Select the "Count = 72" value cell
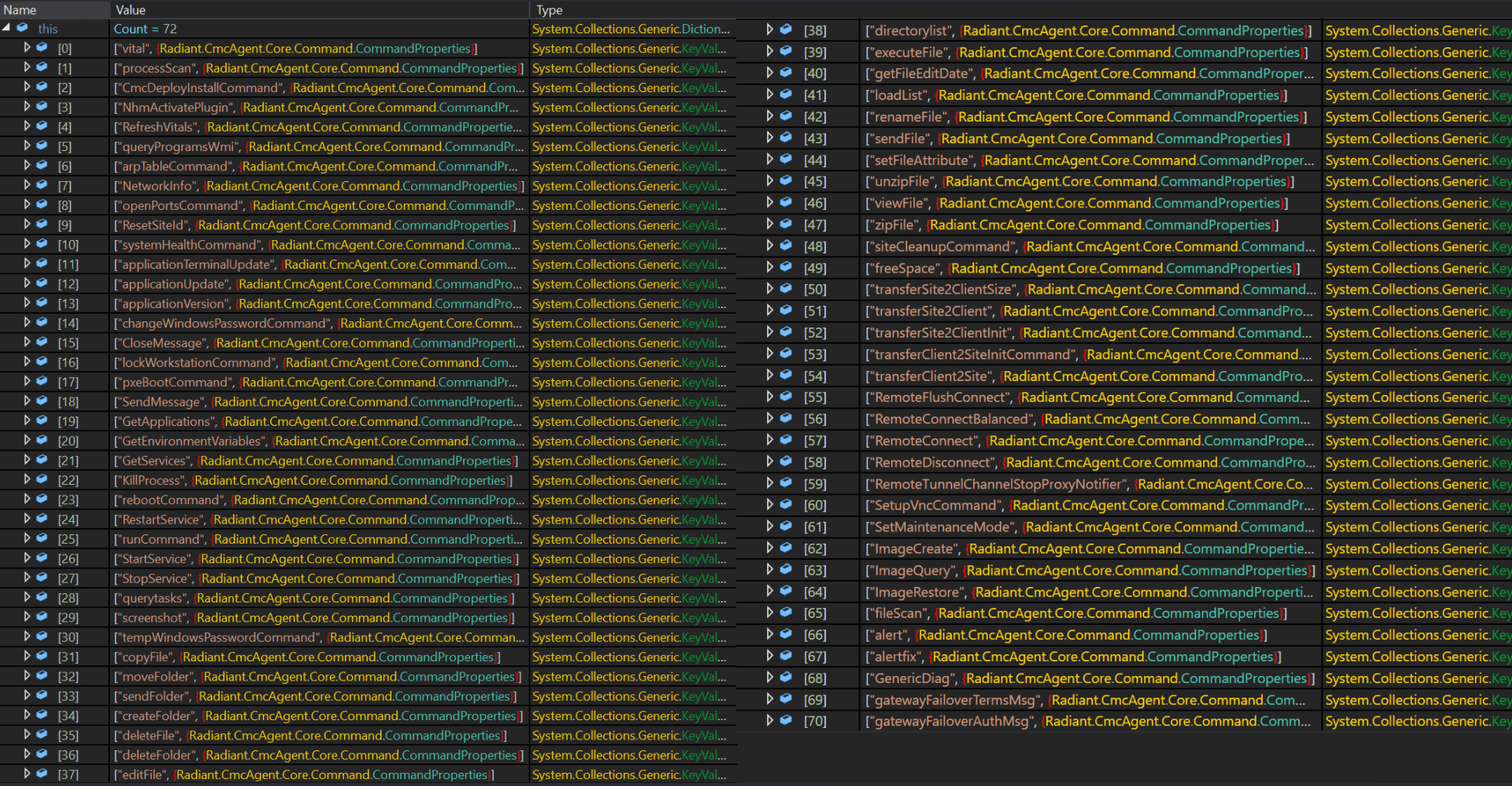Screen dimensions: 1512x786 (146, 29)
